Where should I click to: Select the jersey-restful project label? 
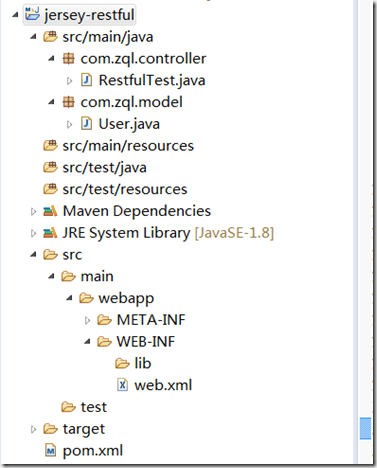tap(89, 15)
